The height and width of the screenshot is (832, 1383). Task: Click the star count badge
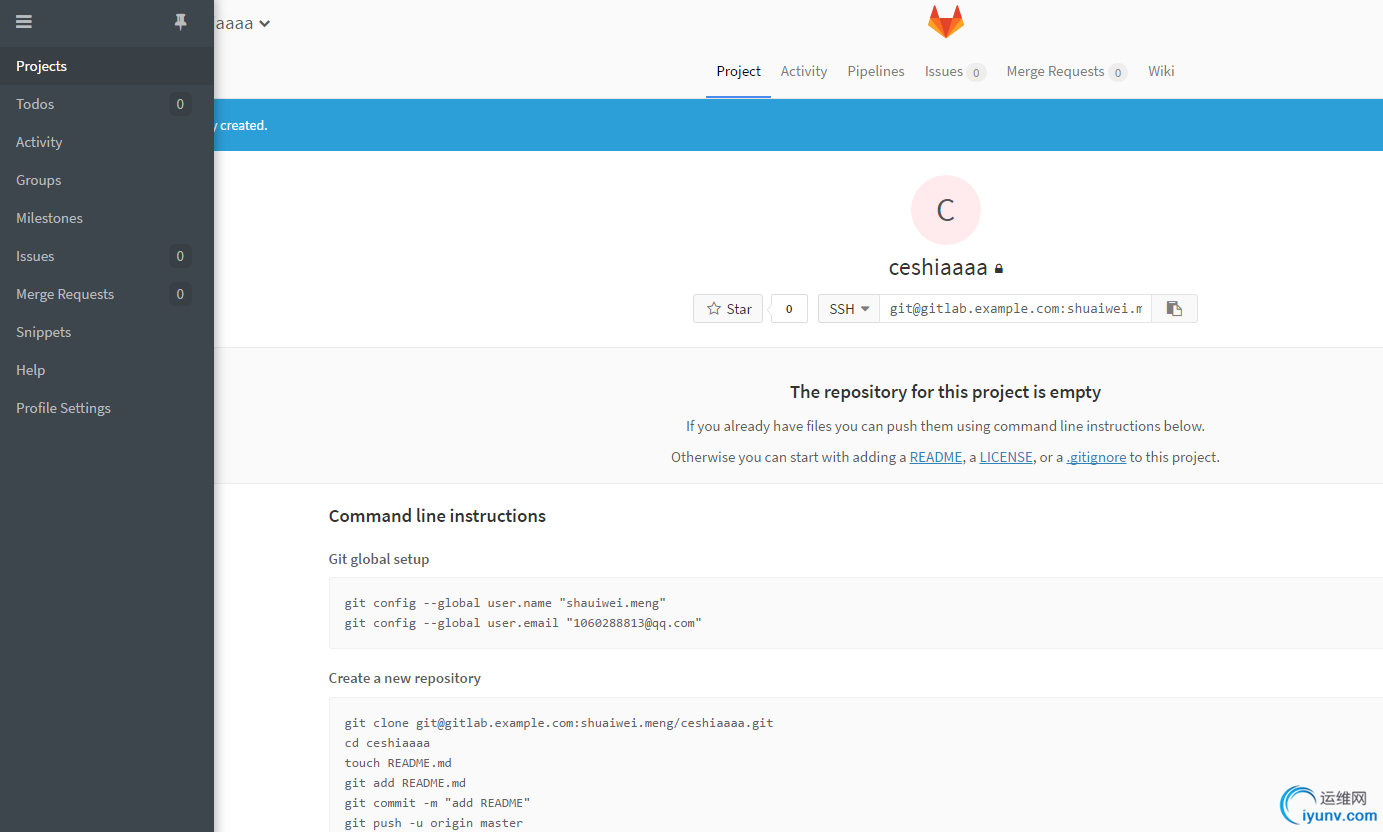[789, 309]
